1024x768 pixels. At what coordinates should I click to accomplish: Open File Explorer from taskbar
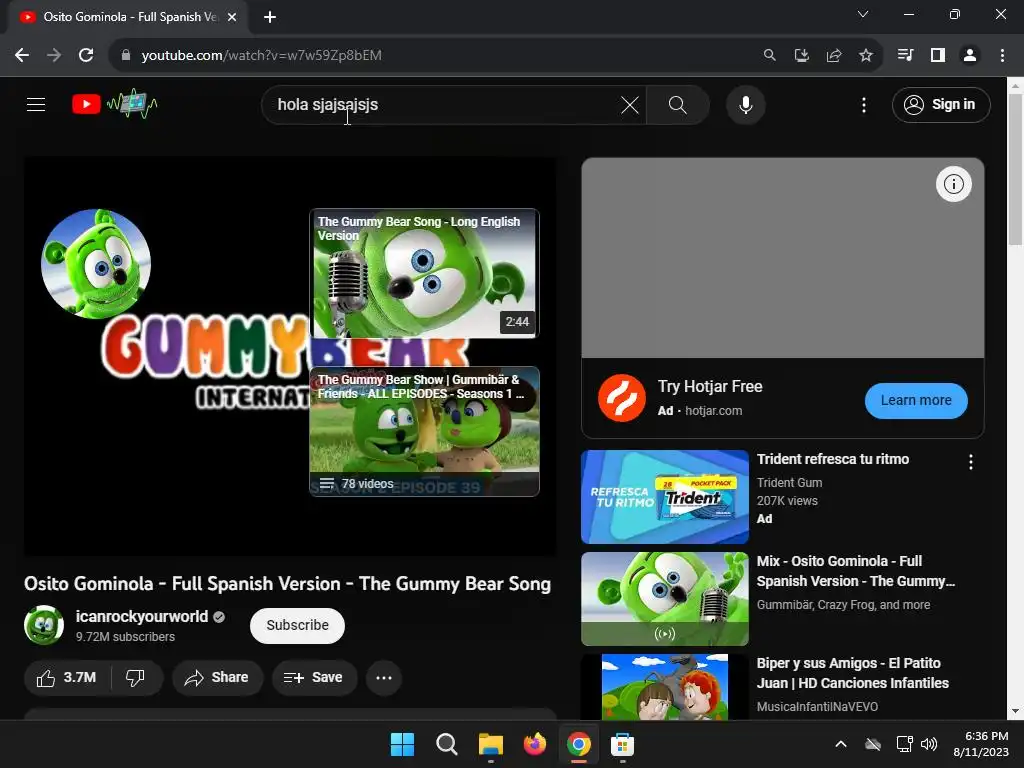click(x=490, y=744)
